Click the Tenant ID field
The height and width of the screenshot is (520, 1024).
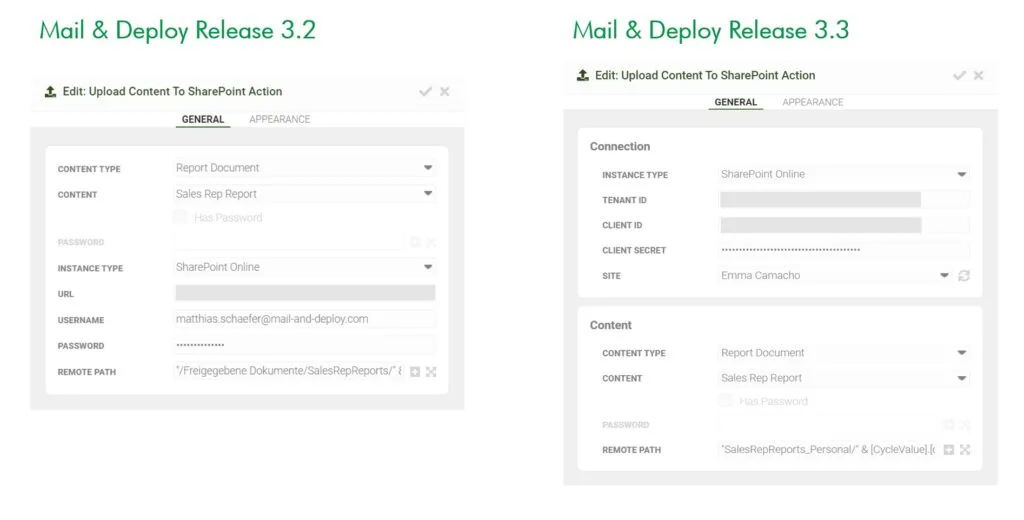tap(844, 199)
